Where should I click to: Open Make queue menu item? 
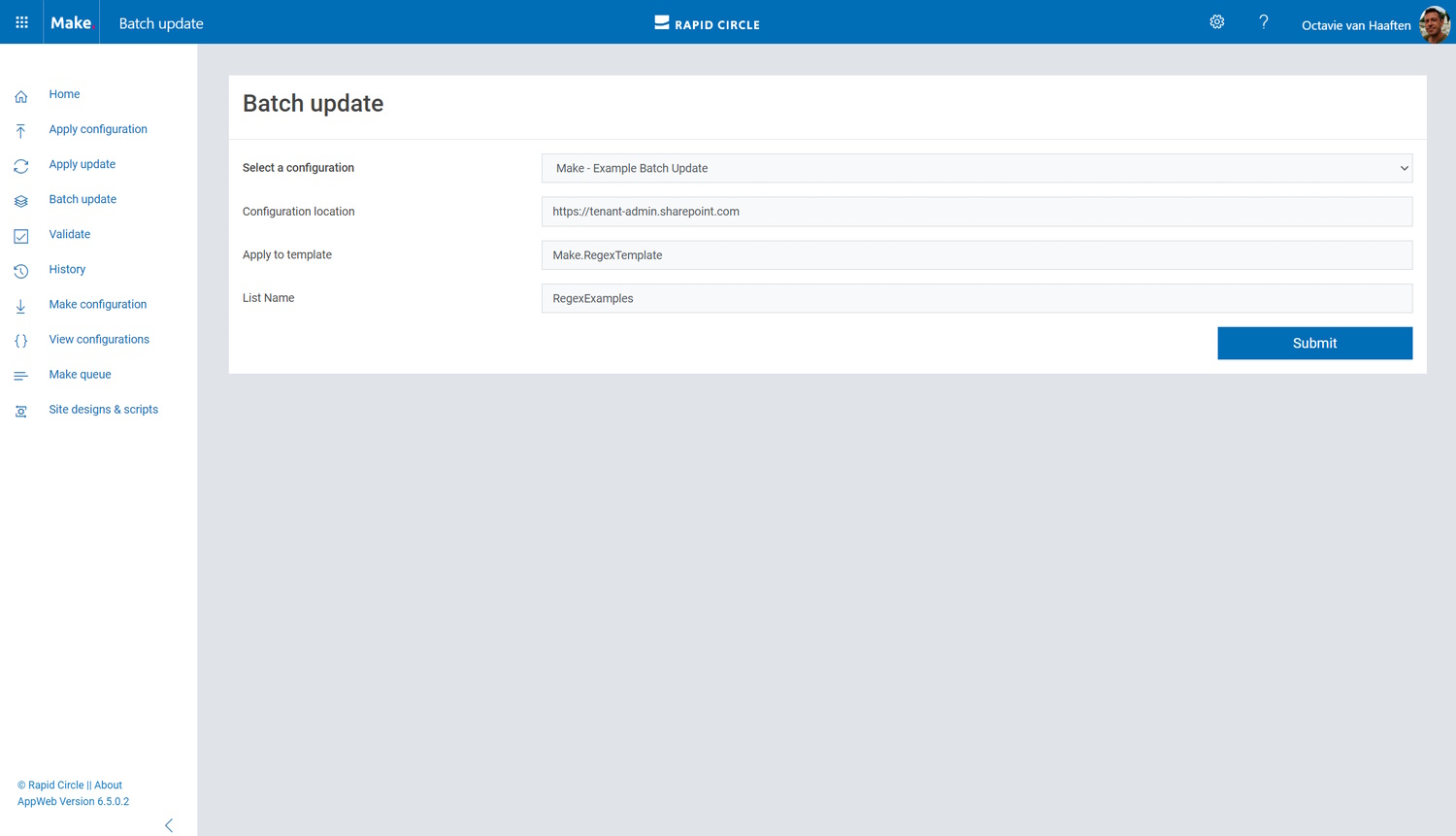[x=80, y=374]
